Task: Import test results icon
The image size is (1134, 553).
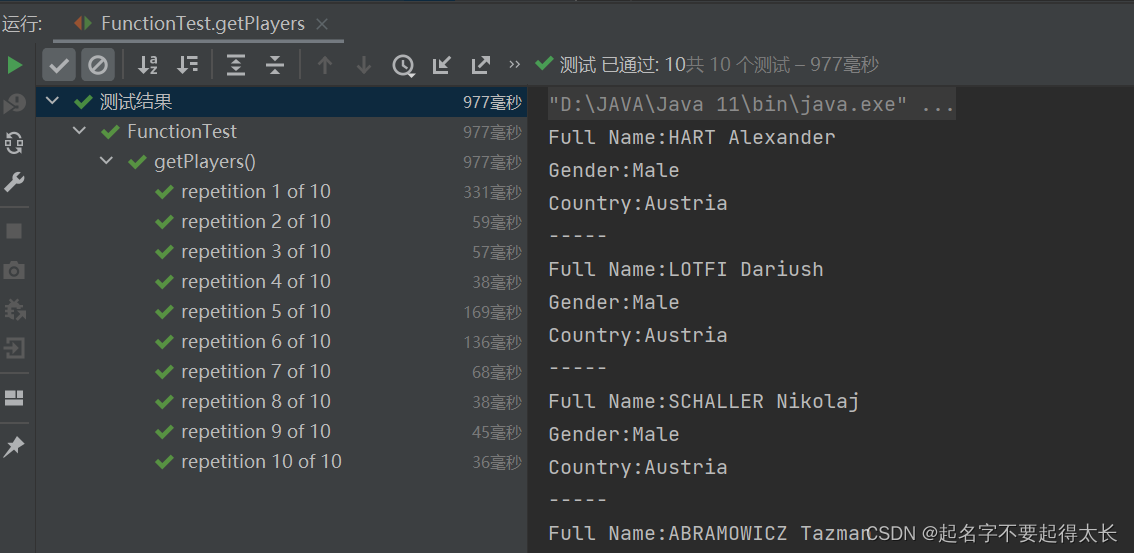Action: click(441, 66)
